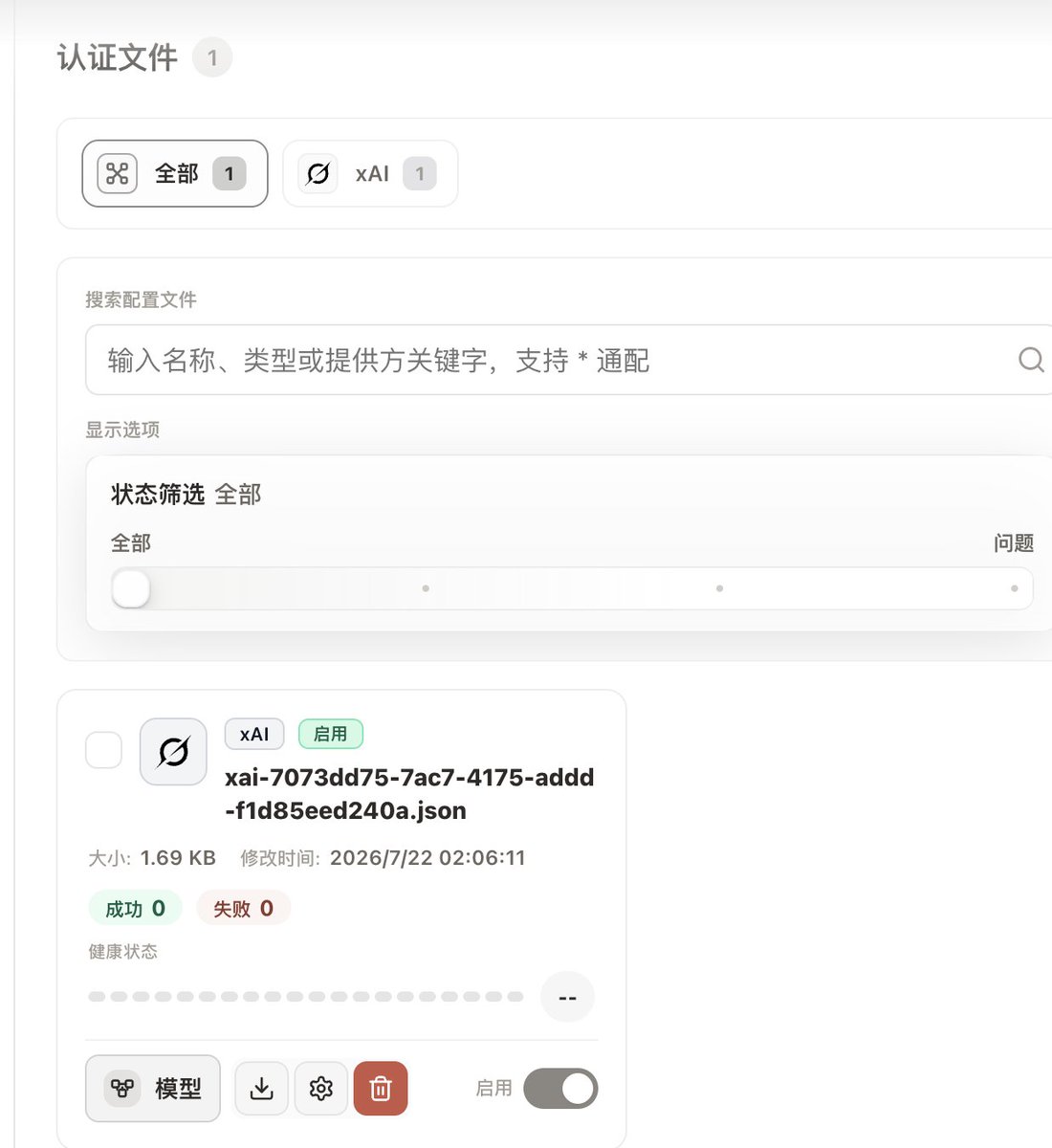Click the 认证文件 count badge 1

212,57
